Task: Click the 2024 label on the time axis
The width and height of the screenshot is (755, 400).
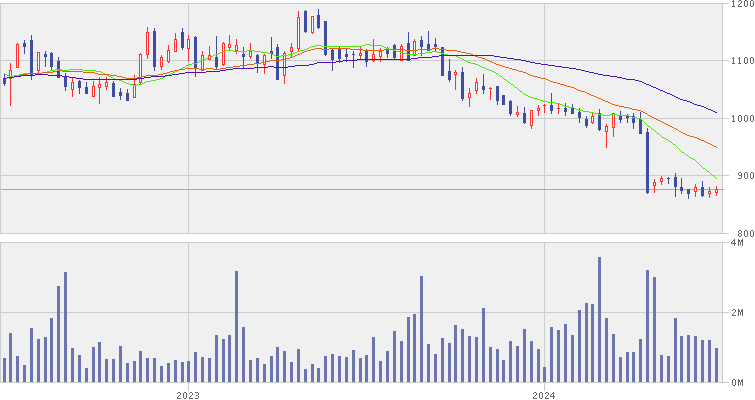Action: 543,394
